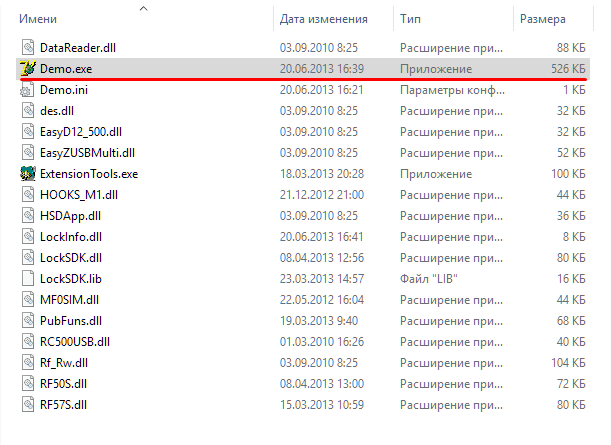
Task: Select the file name Rf_Rw.dll
Action: pos(64,364)
